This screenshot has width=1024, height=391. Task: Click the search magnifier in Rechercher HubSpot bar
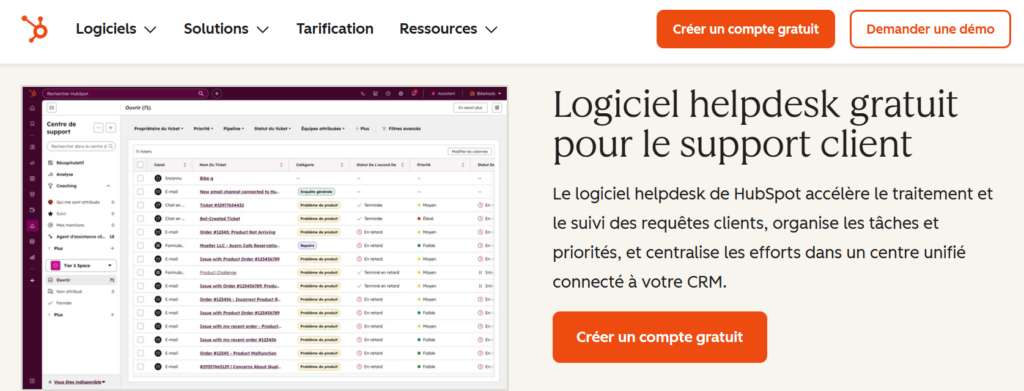coord(201,94)
